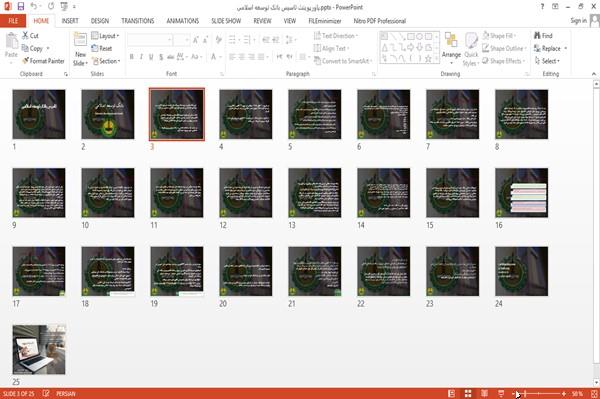Click the Save icon in quick access toolbar
Image resolution: width=600 pixels, height=399 pixels.
tap(21, 7)
